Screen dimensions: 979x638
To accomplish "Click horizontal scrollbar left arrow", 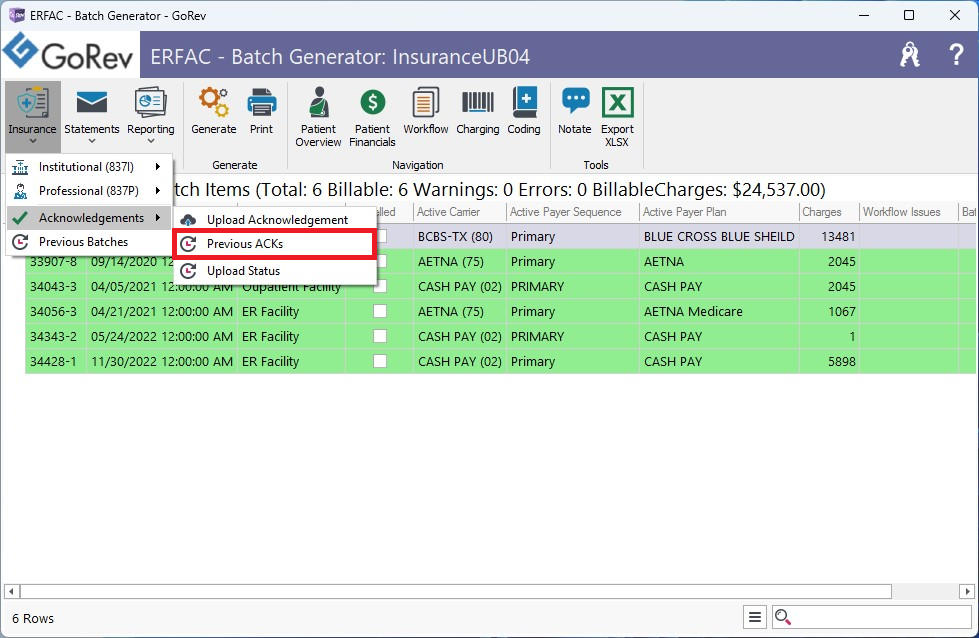I will (11, 591).
